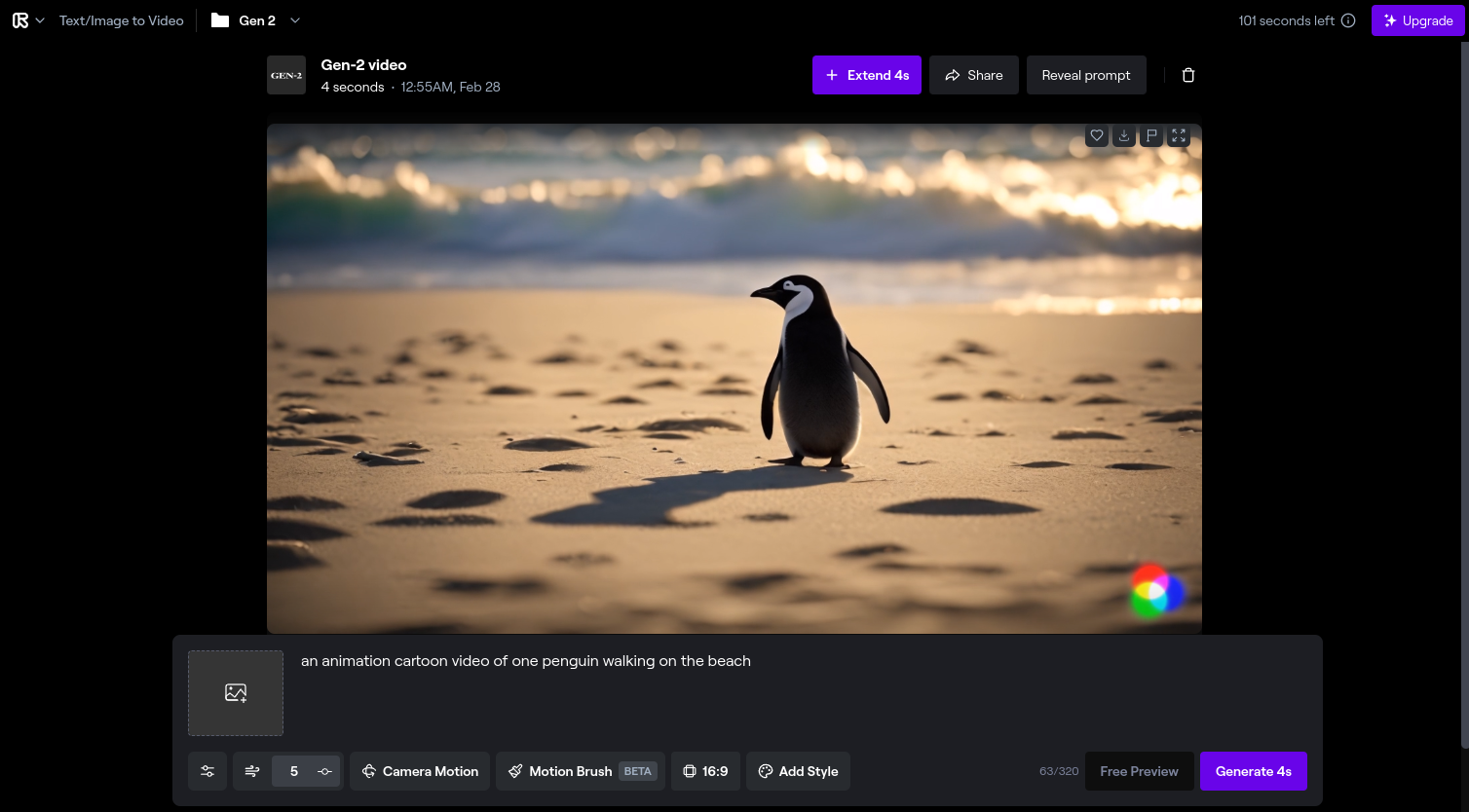Click Extend 4s to lengthen the video
The width and height of the screenshot is (1469, 812).
pyautogui.click(x=866, y=75)
